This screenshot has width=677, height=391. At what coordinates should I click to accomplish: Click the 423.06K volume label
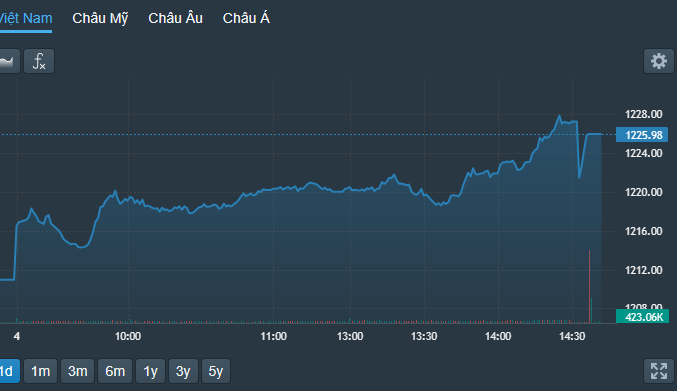642,317
